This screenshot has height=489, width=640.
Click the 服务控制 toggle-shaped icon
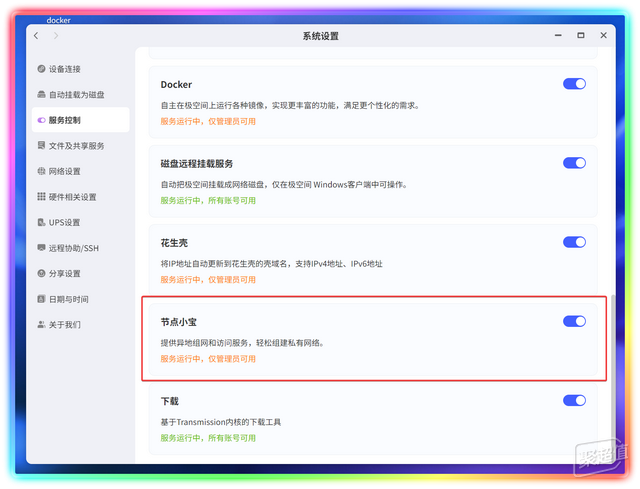point(41,120)
